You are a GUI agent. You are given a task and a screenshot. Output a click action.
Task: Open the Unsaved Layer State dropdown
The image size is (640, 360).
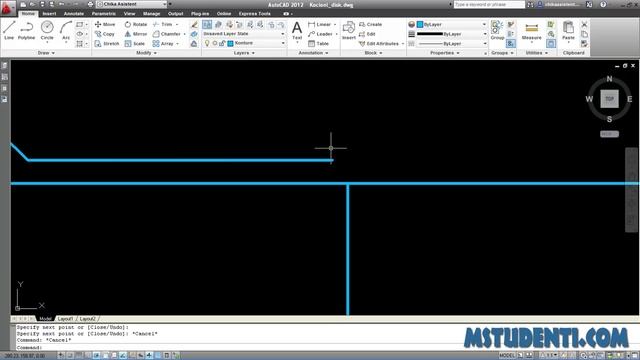[244, 33]
